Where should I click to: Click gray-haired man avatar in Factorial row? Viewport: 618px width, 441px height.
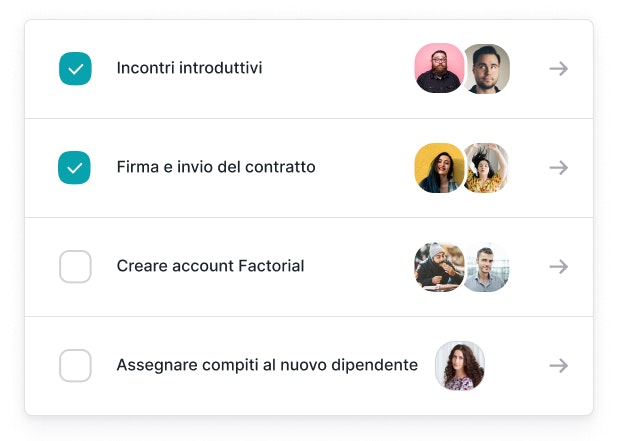click(x=487, y=267)
